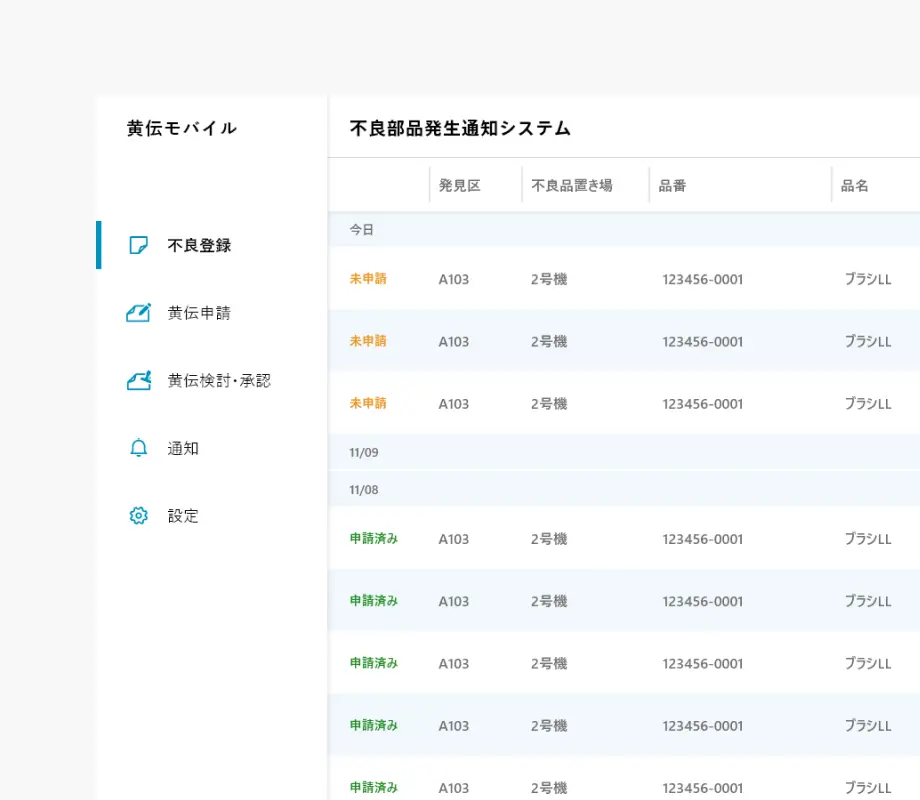
Task: Click the first 未申請 status under 今日
Action: (368, 279)
